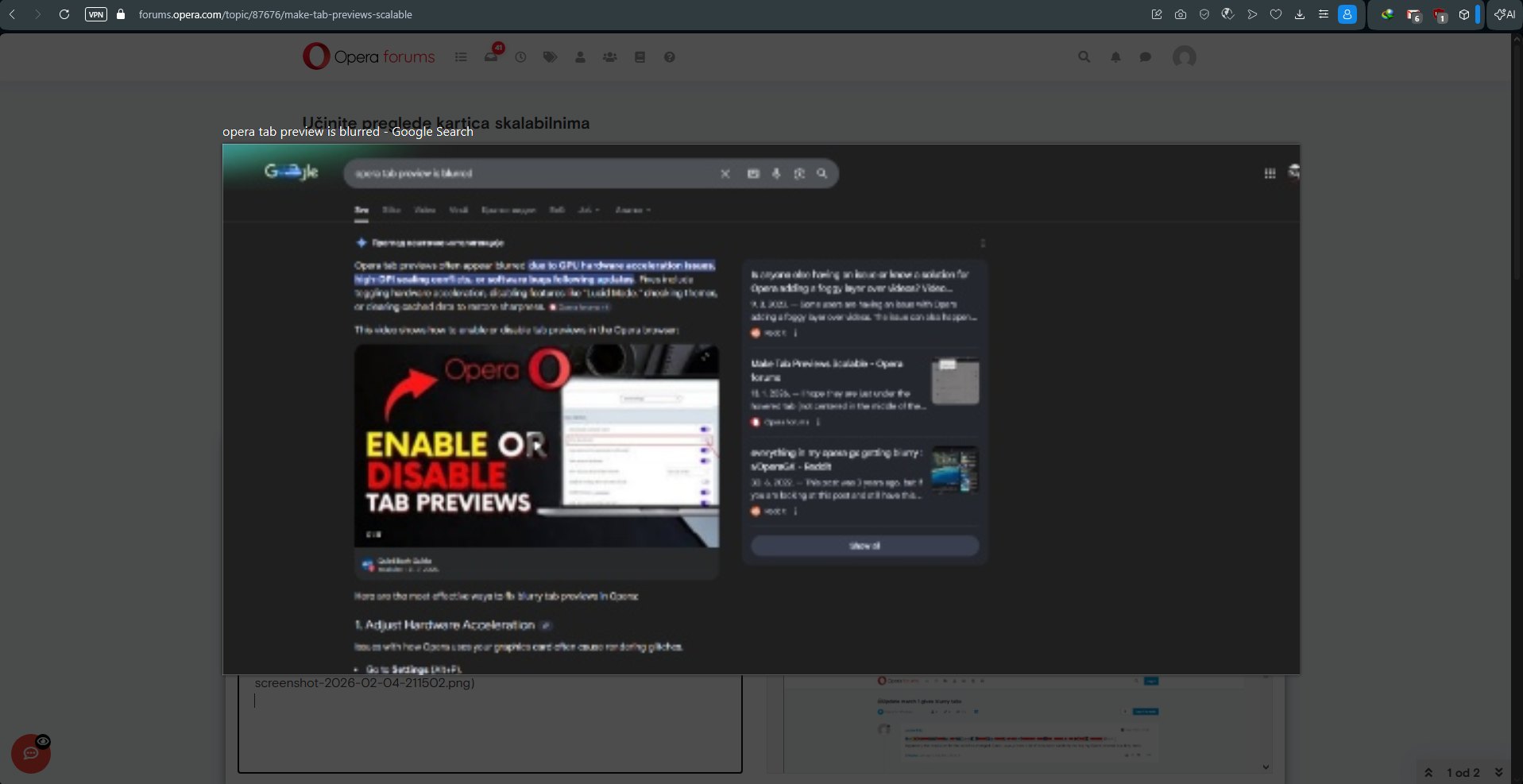1523x784 pixels.
Task: Open the forum search magnifier
Action: click(x=1084, y=56)
